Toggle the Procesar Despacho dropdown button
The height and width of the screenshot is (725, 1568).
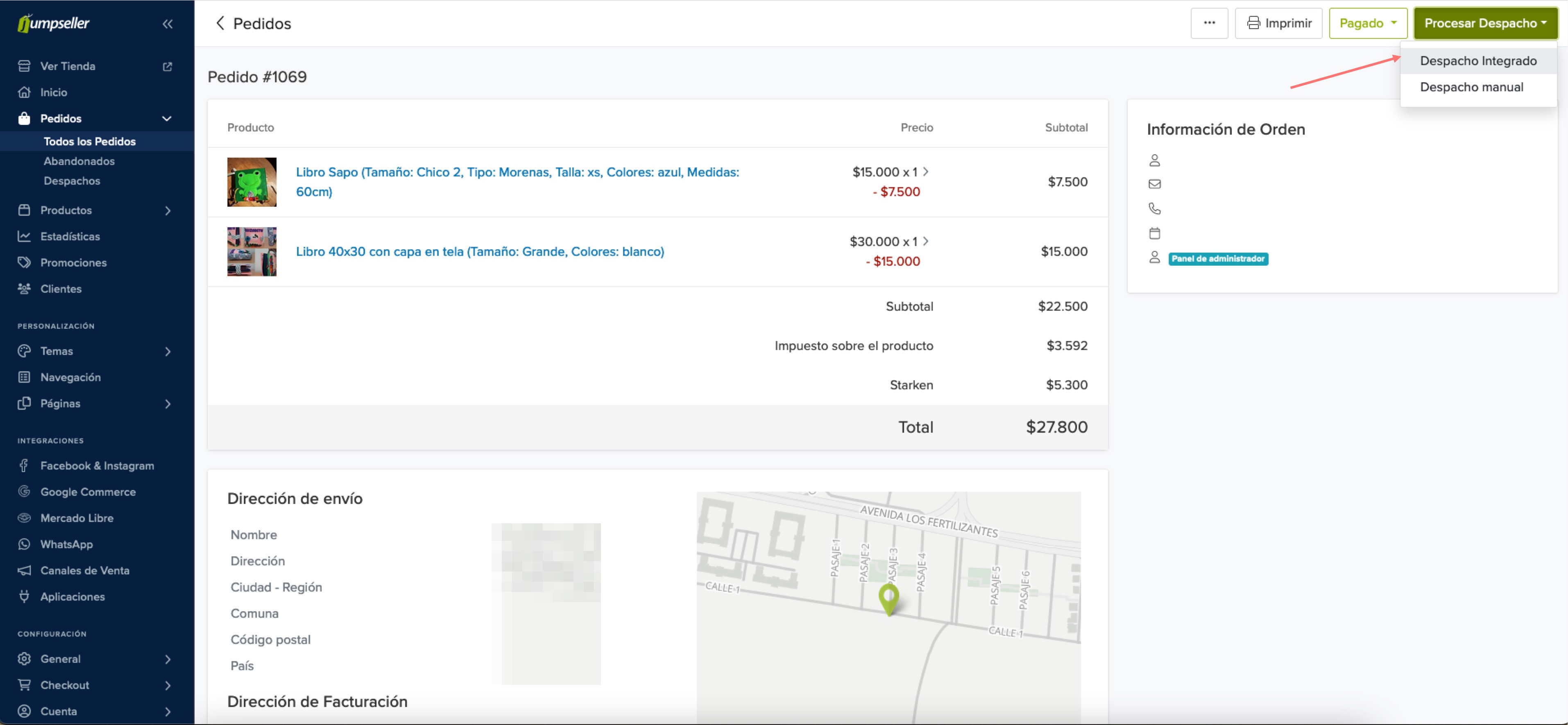pos(1484,23)
